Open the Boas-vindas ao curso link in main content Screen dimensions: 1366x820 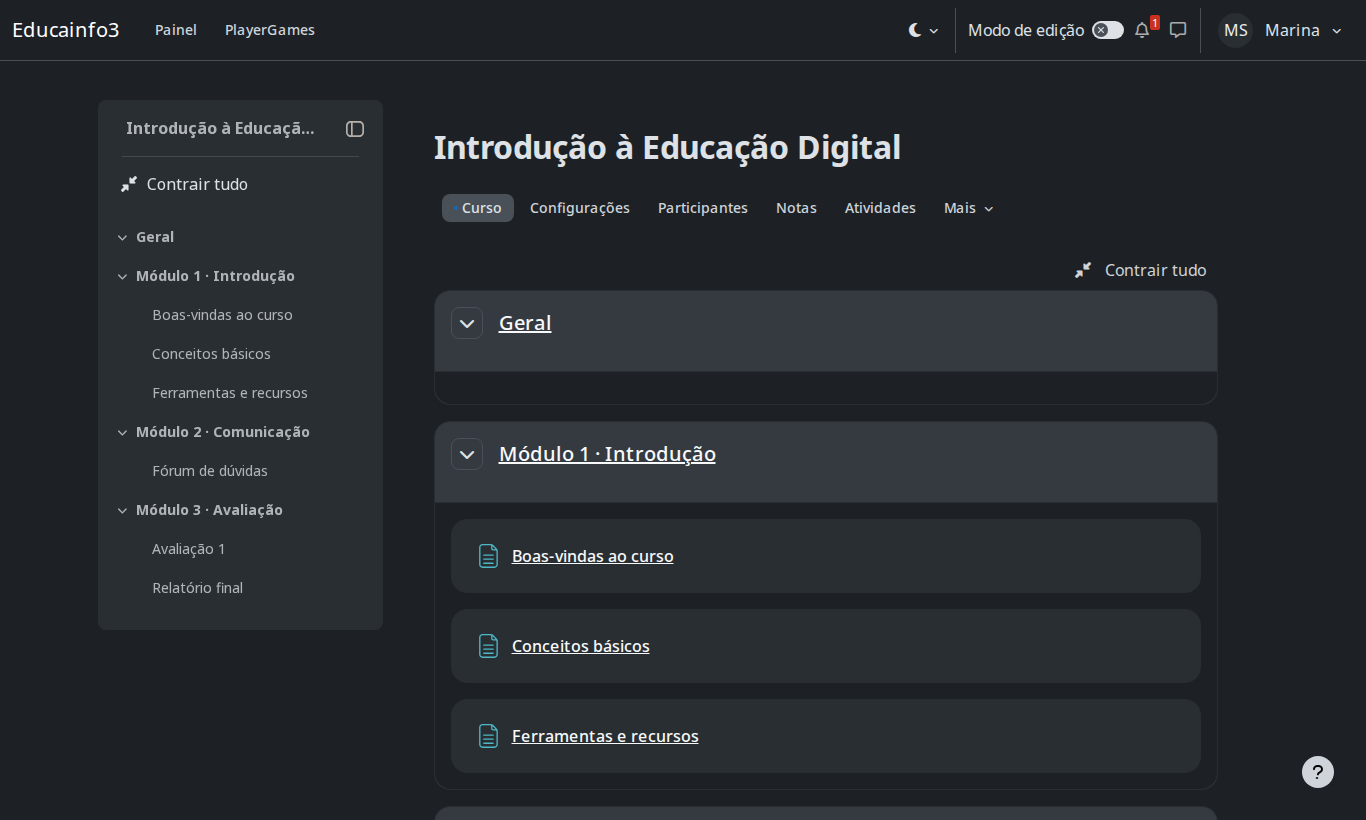593,556
